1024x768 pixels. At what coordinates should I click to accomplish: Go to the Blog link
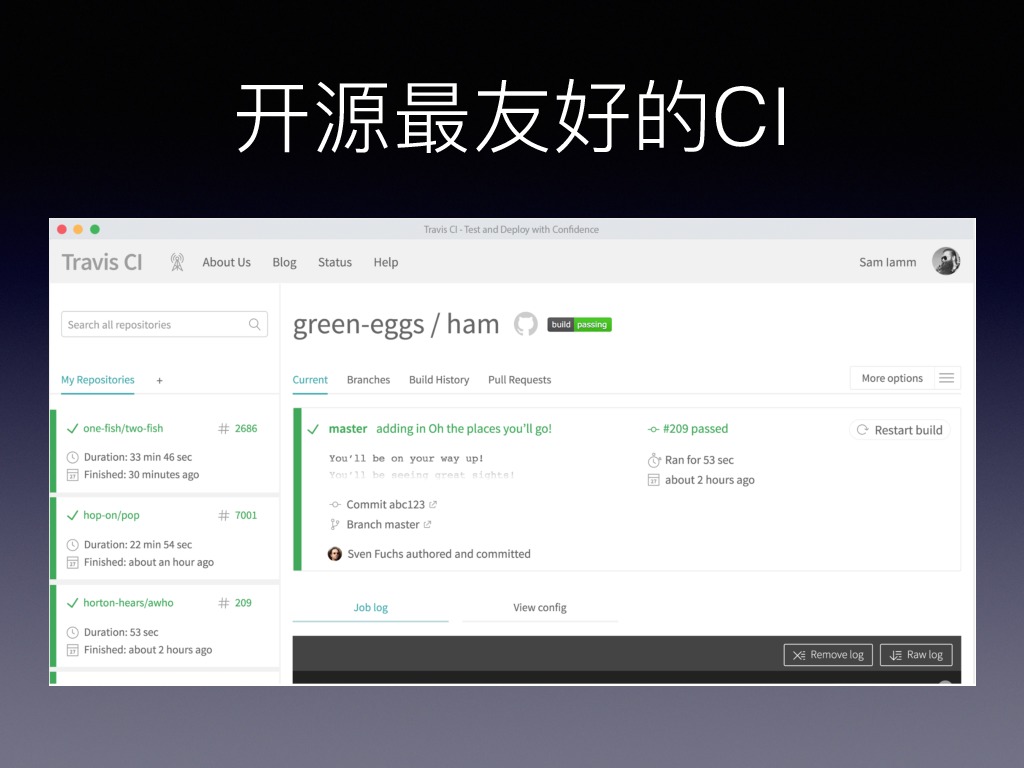pyautogui.click(x=284, y=263)
